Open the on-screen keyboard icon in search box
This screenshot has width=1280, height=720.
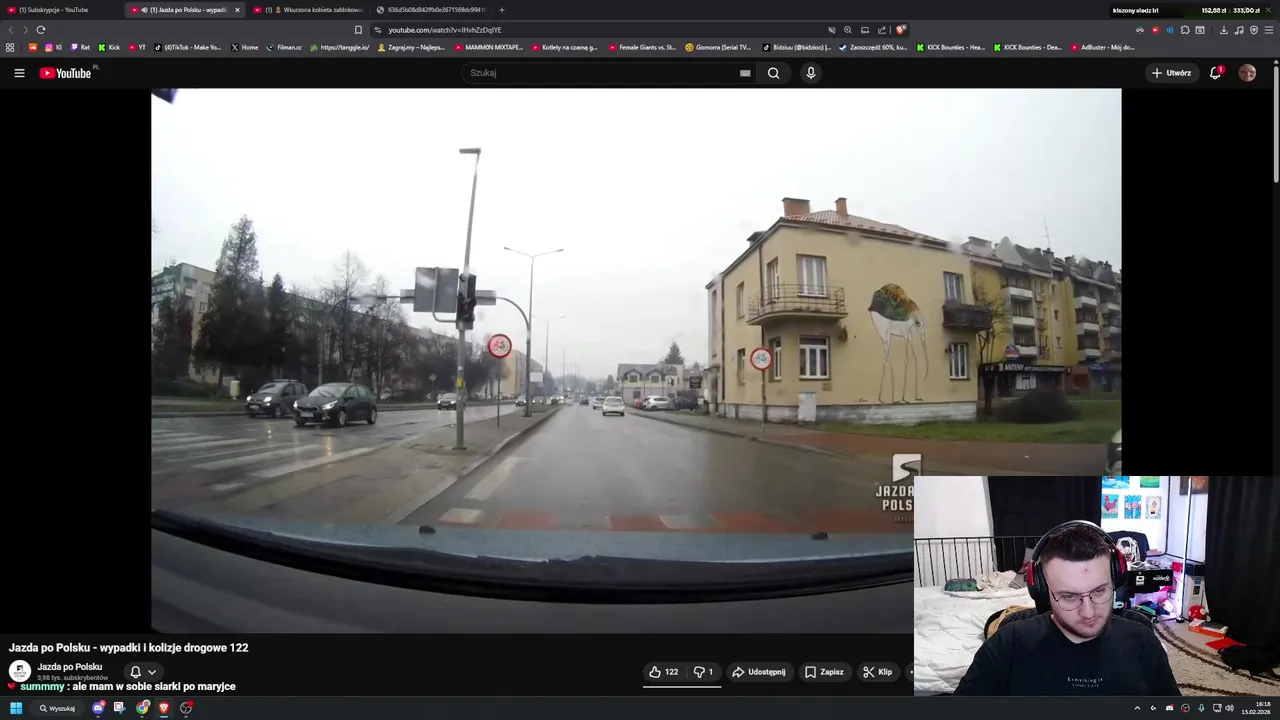pos(745,73)
